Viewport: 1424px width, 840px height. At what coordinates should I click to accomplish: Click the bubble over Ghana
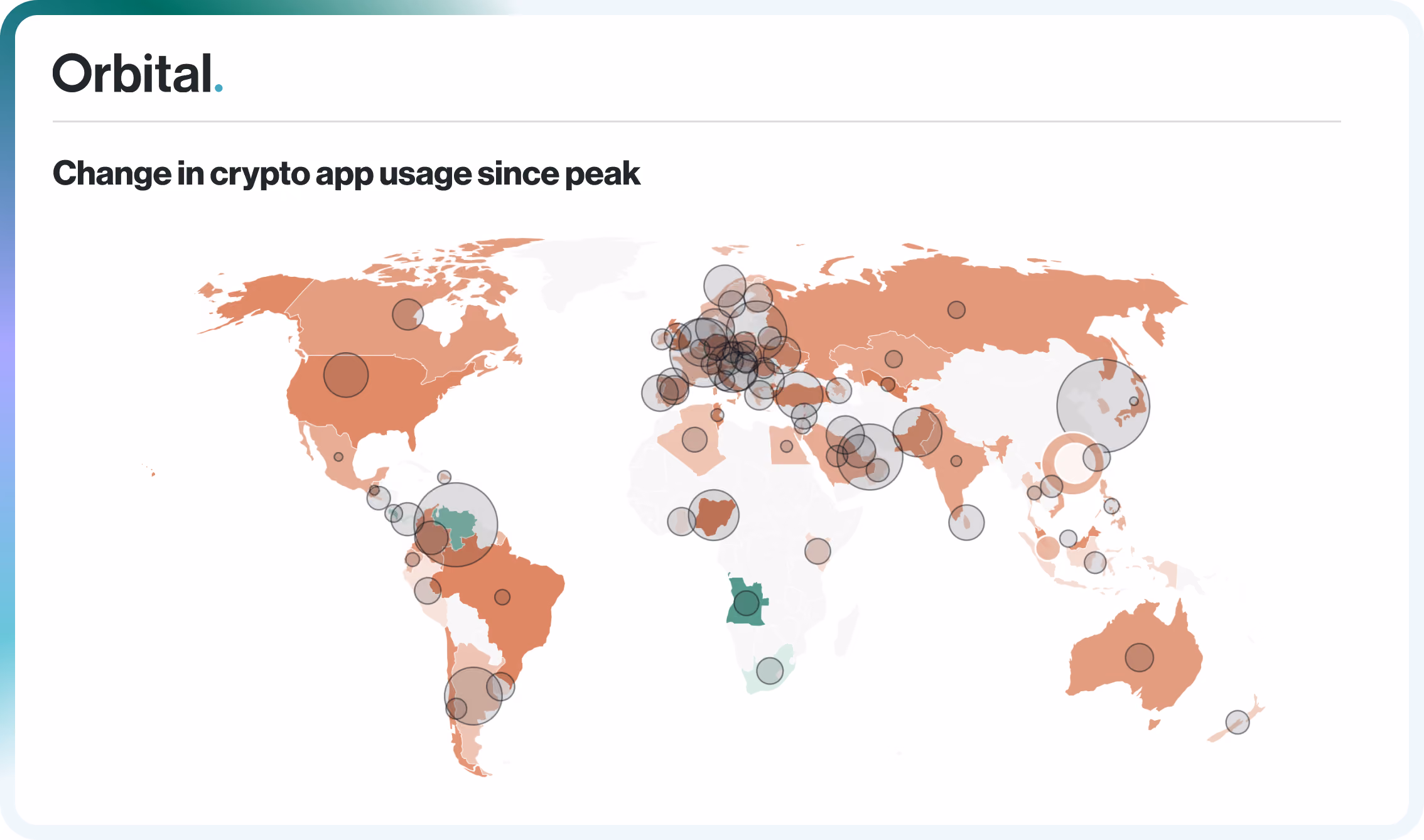(681, 521)
